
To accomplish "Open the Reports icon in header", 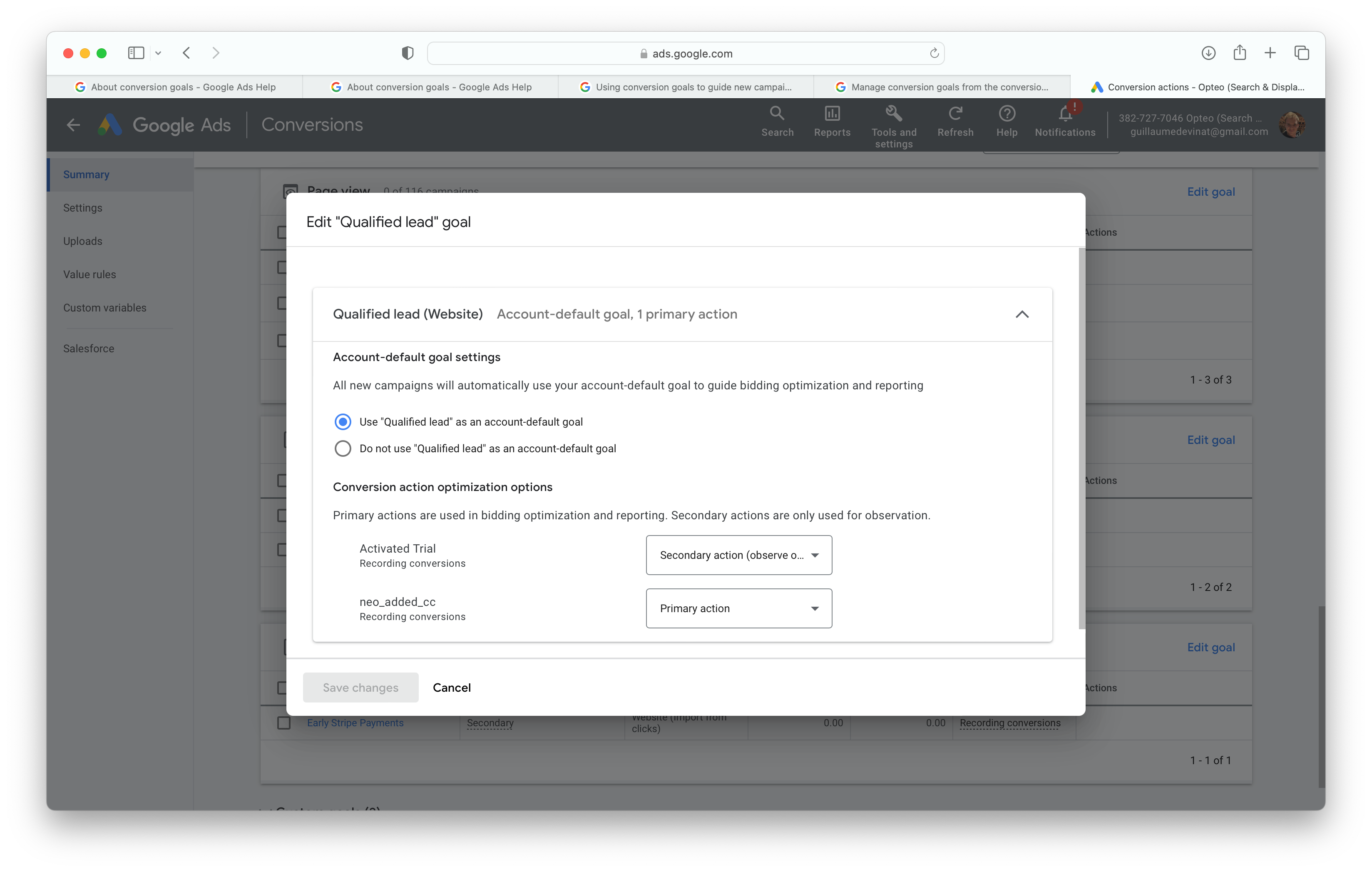I will click(832, 113).
